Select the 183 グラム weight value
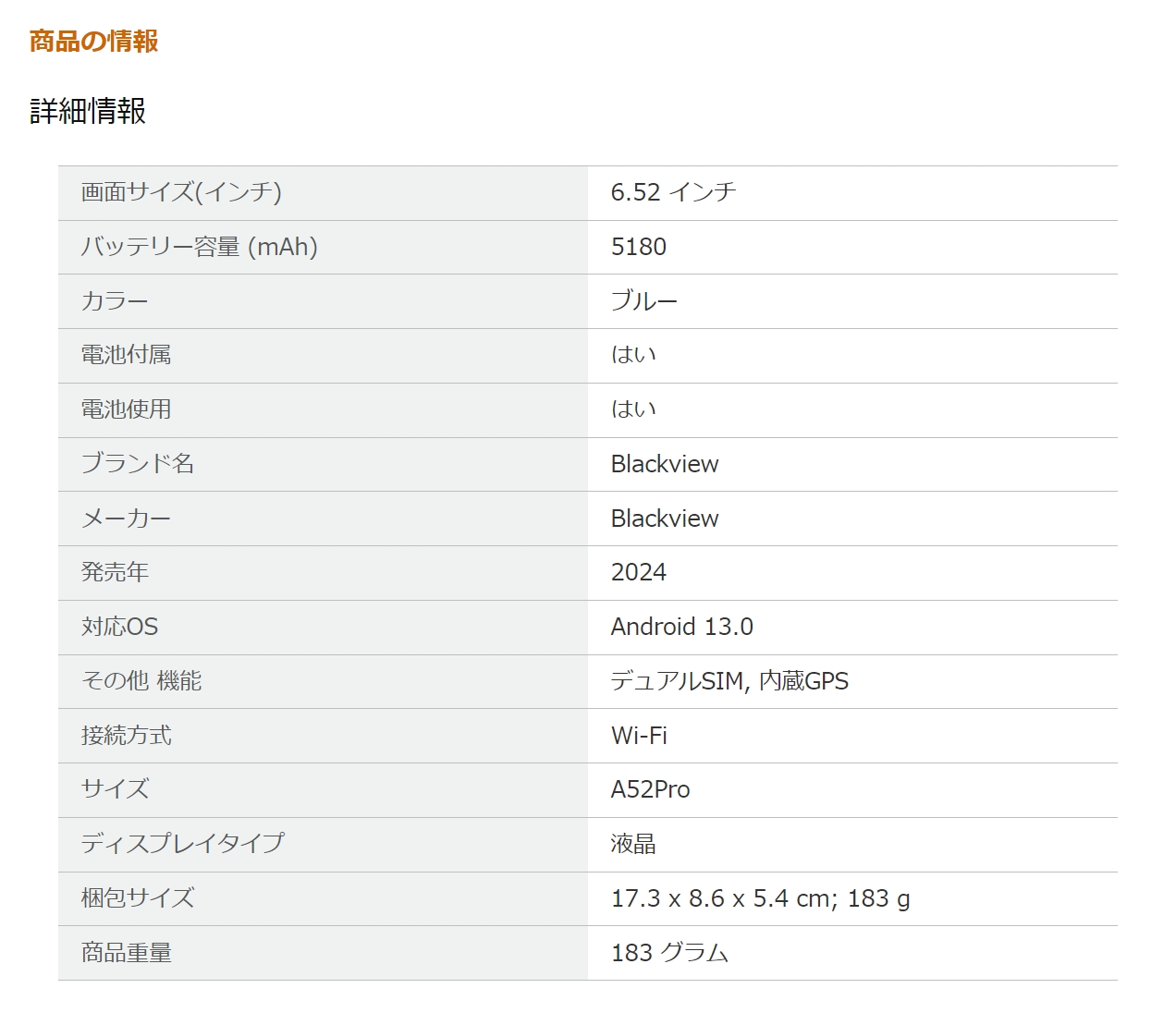Image resolution: width=1176 pixels, height=1025 pixels. [x=669, y=953]
